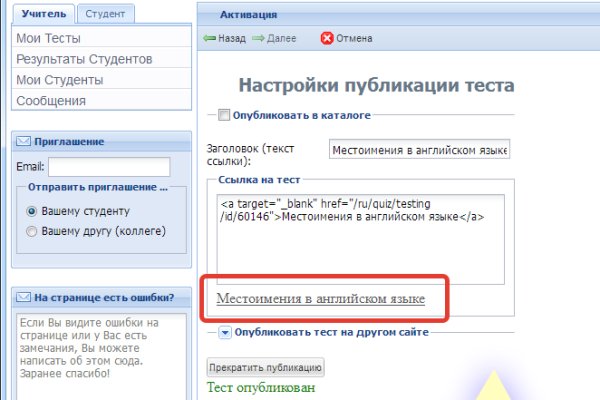The image size is (600, 400).
Task: Open Сообщения in the sidebar
Action: pos(51,101)
